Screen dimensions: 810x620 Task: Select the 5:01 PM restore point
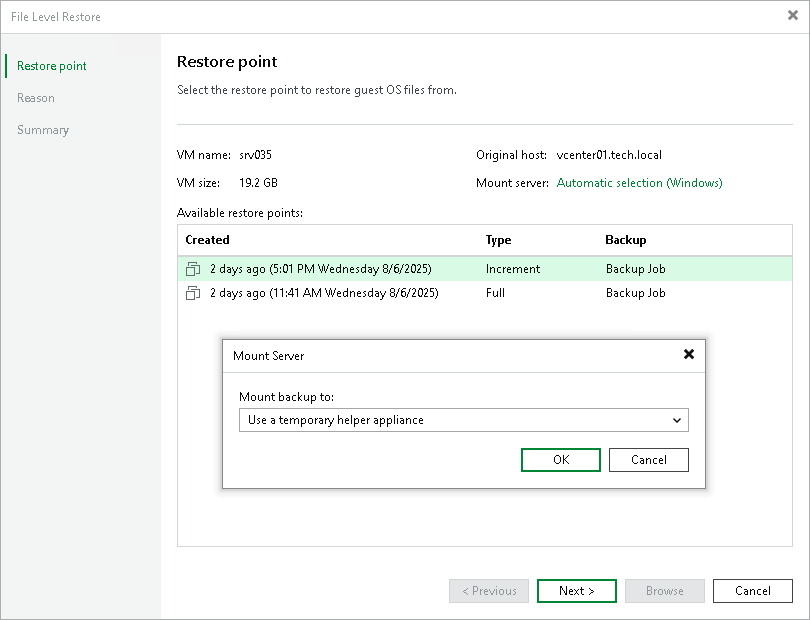485,269
